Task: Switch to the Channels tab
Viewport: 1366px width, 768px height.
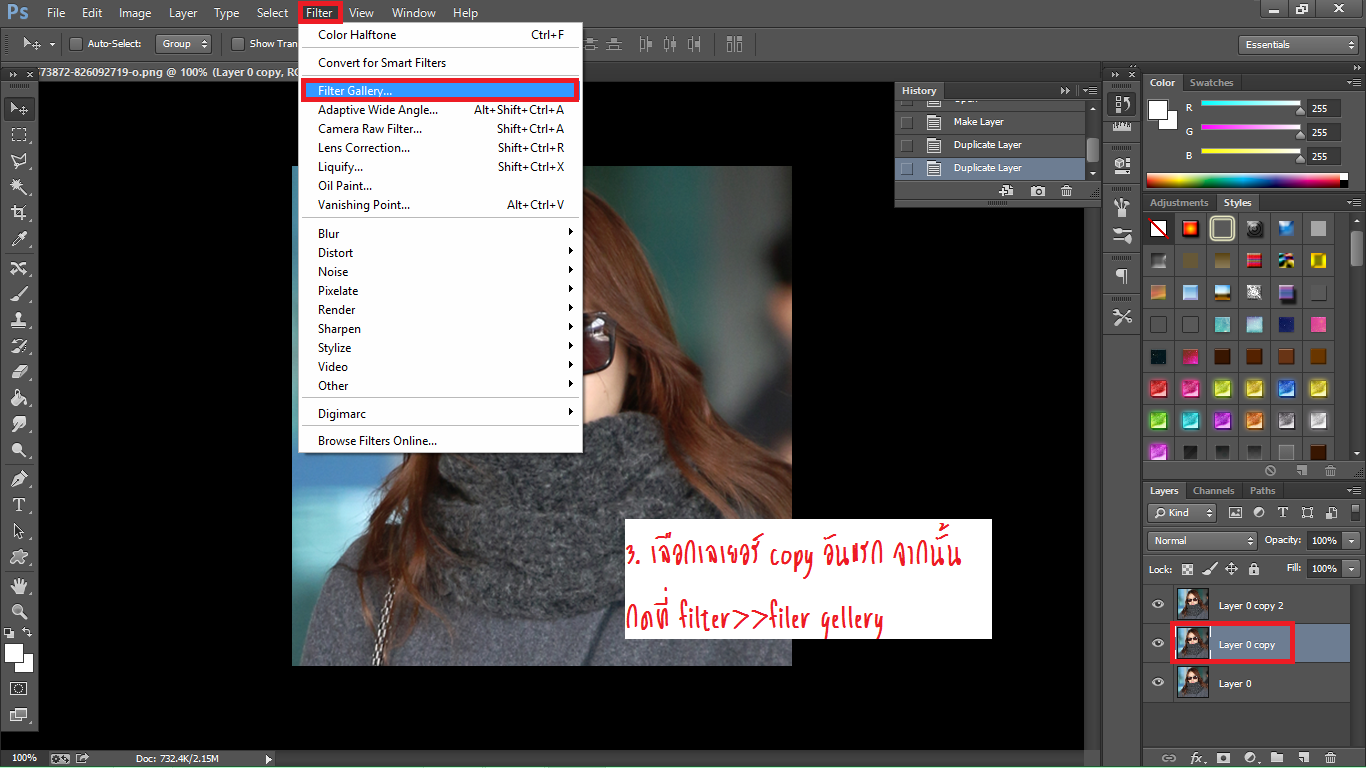Action: (1213, 491)
